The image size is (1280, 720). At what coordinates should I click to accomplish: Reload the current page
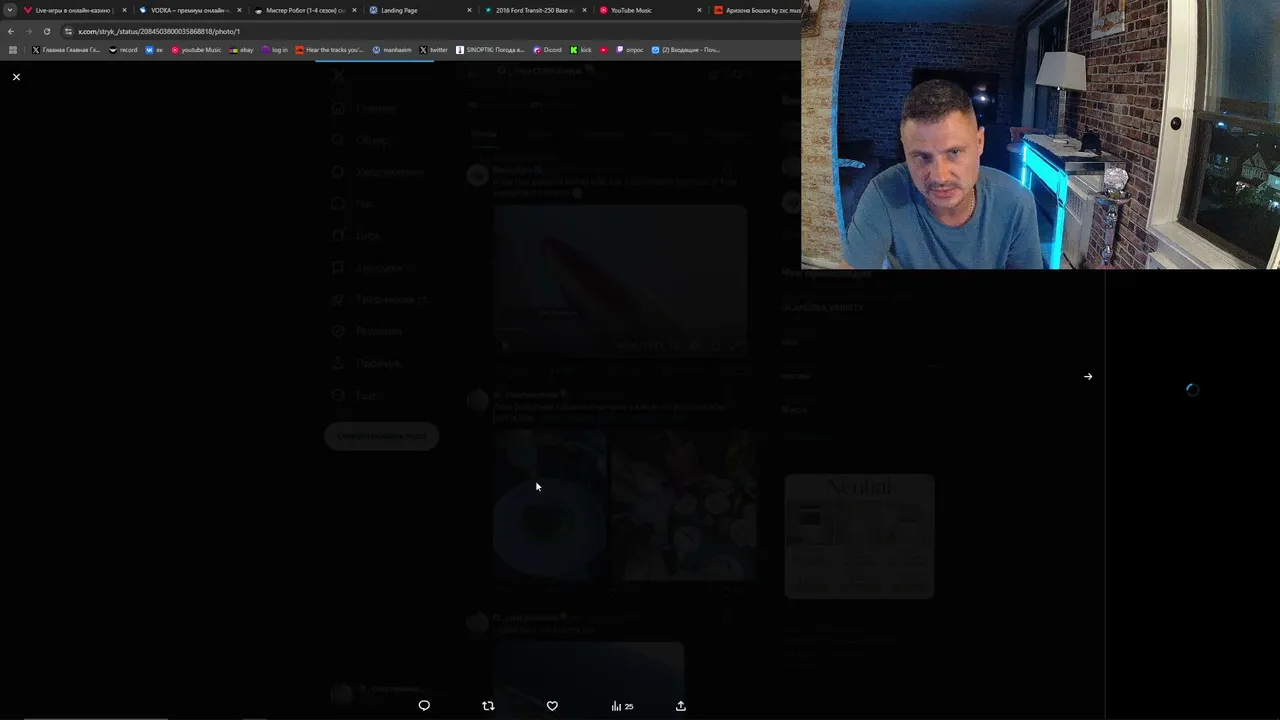coord(46,31)
